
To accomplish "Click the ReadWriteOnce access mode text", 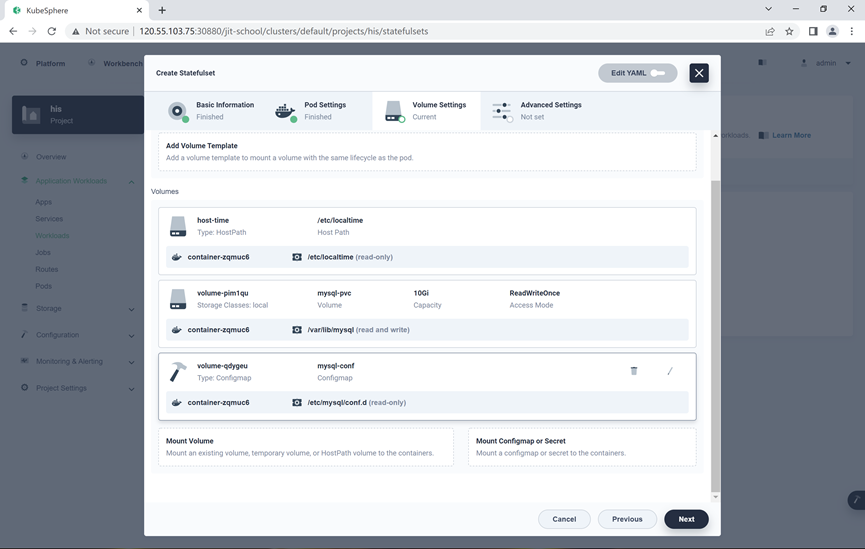I will [x=535, y=293].
